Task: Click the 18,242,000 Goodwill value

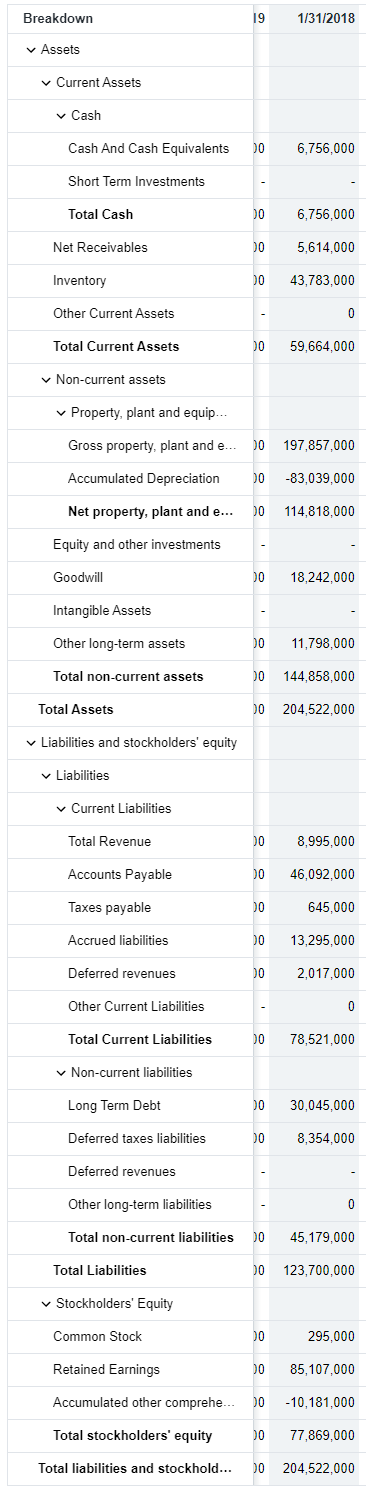Action: [322, 577]
